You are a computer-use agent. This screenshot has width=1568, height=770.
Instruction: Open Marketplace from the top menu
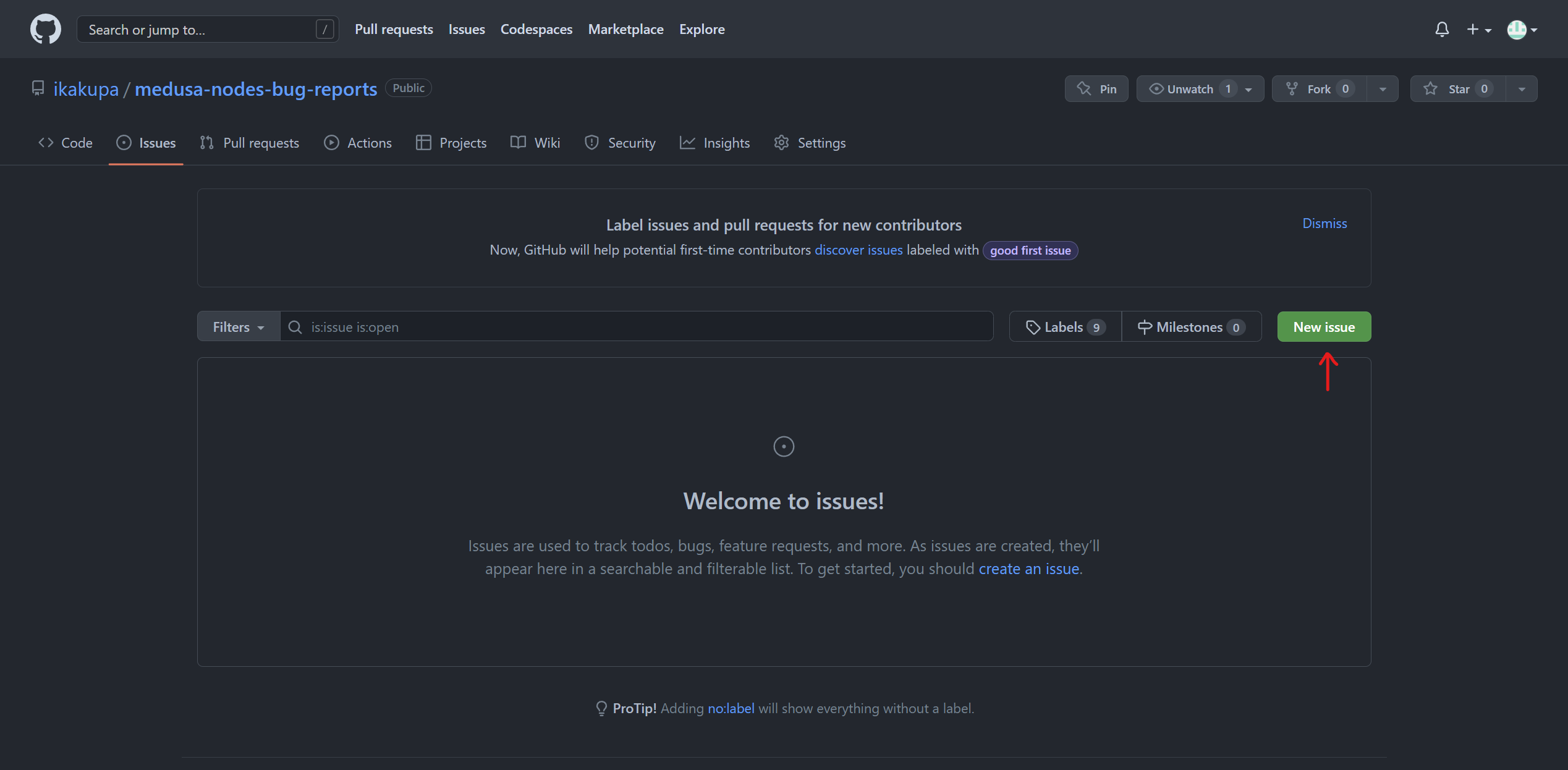[625, 29]
